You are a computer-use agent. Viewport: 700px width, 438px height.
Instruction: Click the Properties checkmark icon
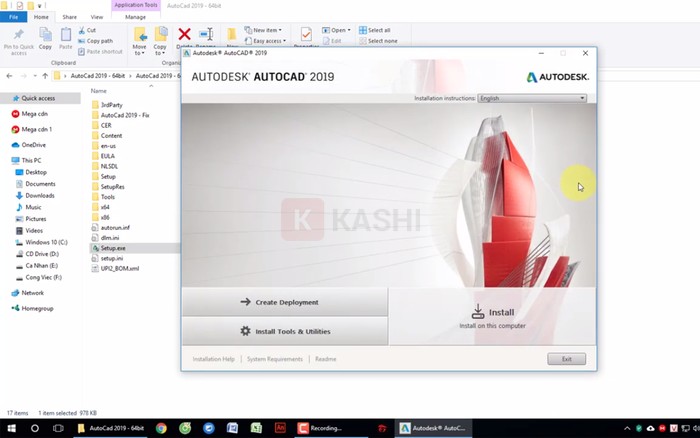(306, 34)
